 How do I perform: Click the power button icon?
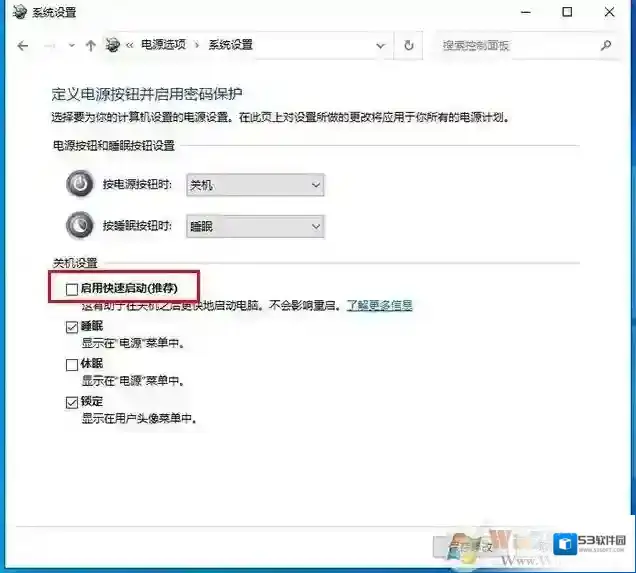(79, 184)
